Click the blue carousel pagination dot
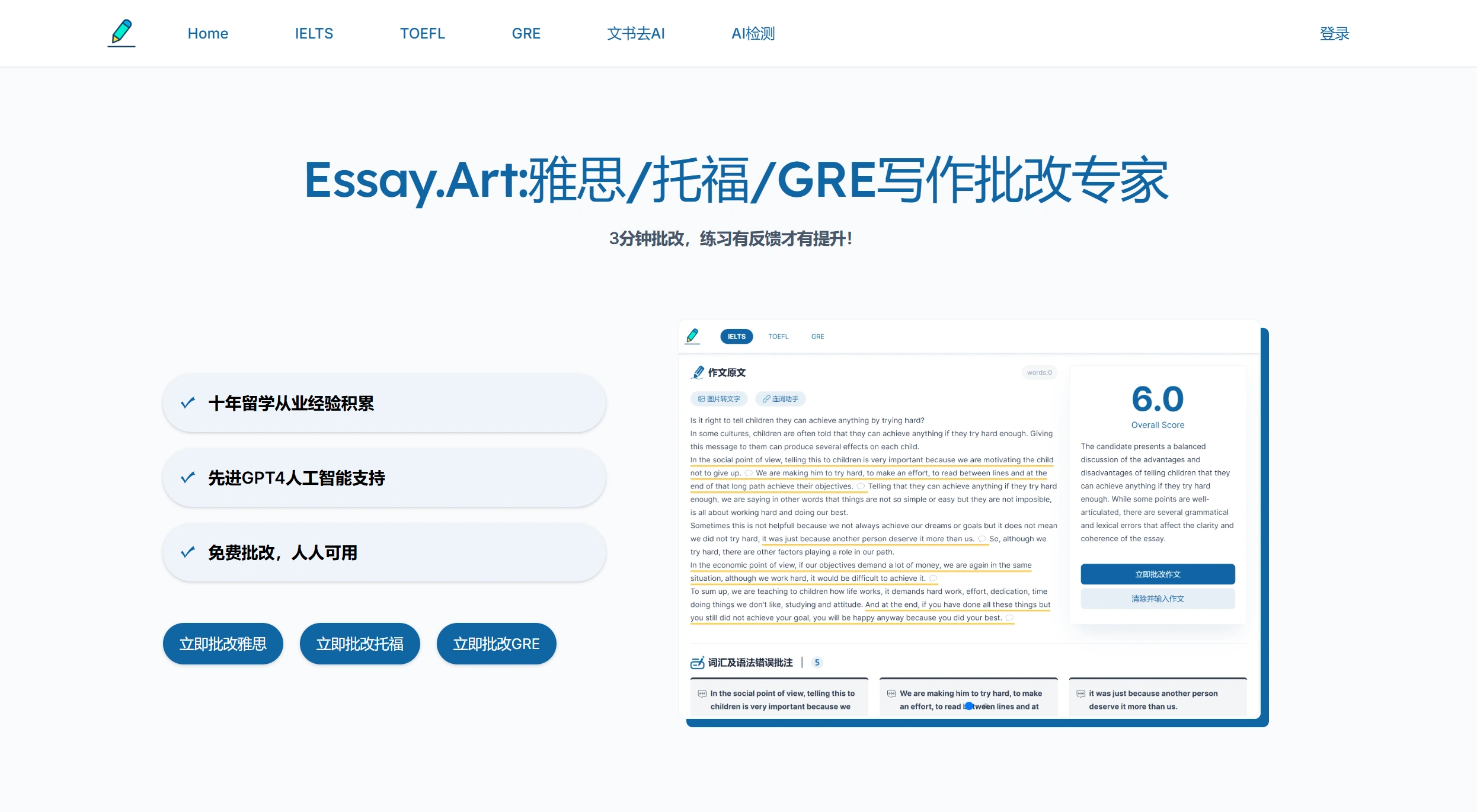The image size is (1477, 812). coord(968,706)
